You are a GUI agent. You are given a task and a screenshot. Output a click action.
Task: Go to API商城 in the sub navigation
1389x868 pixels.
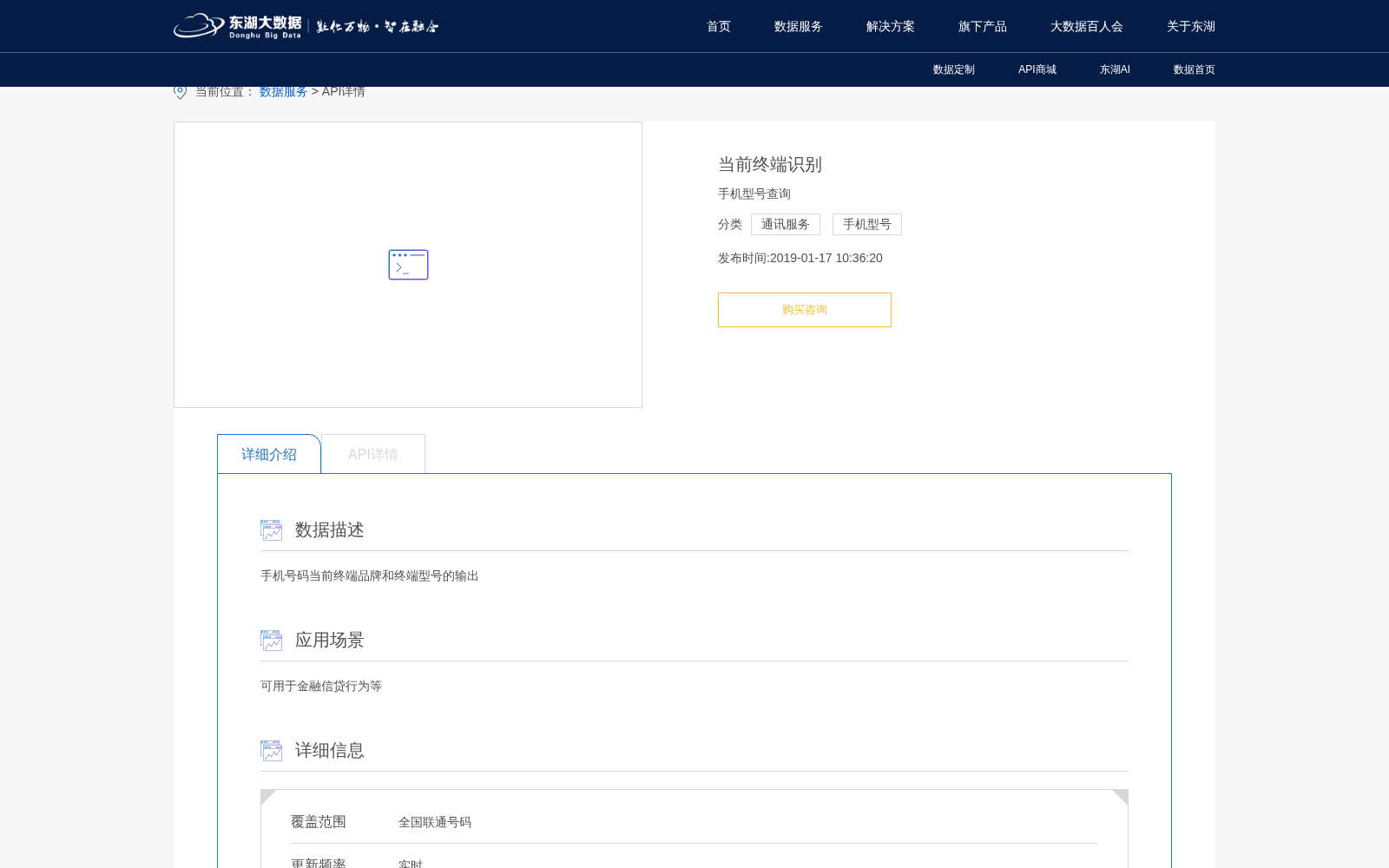tap(1037, 69)
